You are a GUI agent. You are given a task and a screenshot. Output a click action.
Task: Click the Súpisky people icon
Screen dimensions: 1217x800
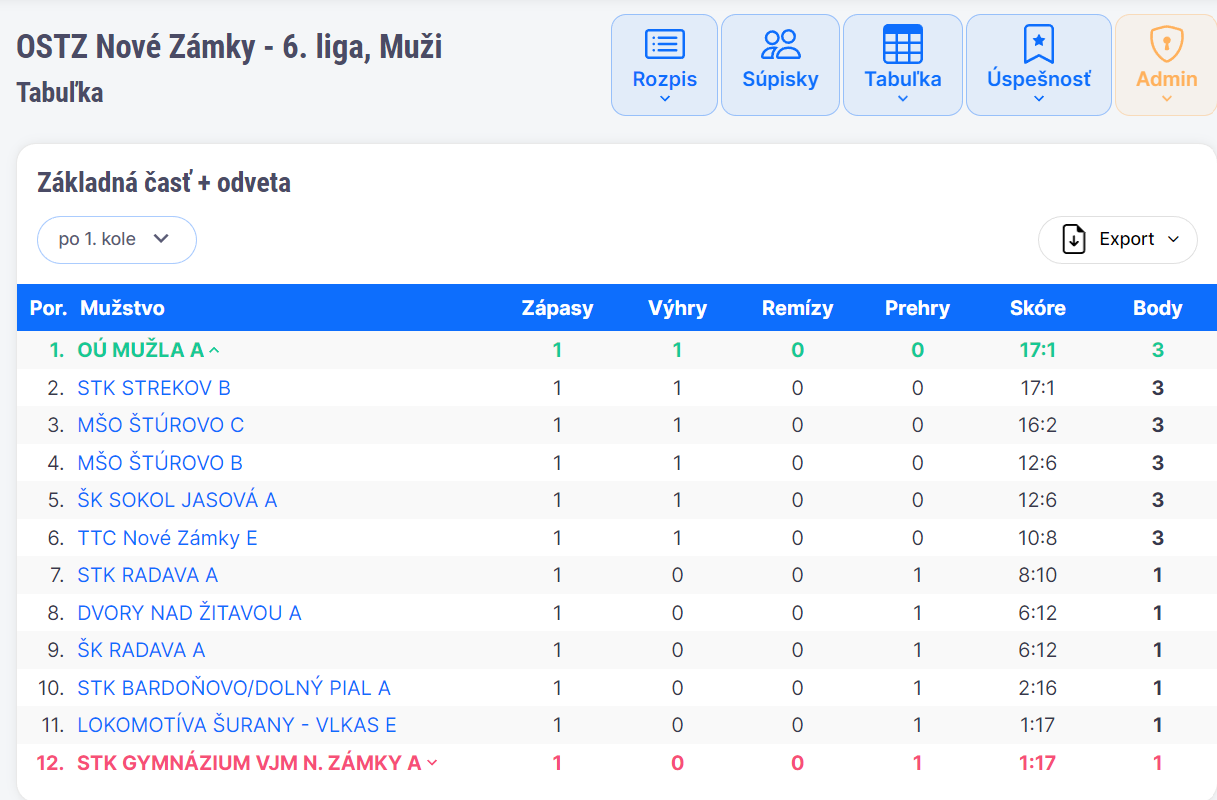(x=781, y=44)
